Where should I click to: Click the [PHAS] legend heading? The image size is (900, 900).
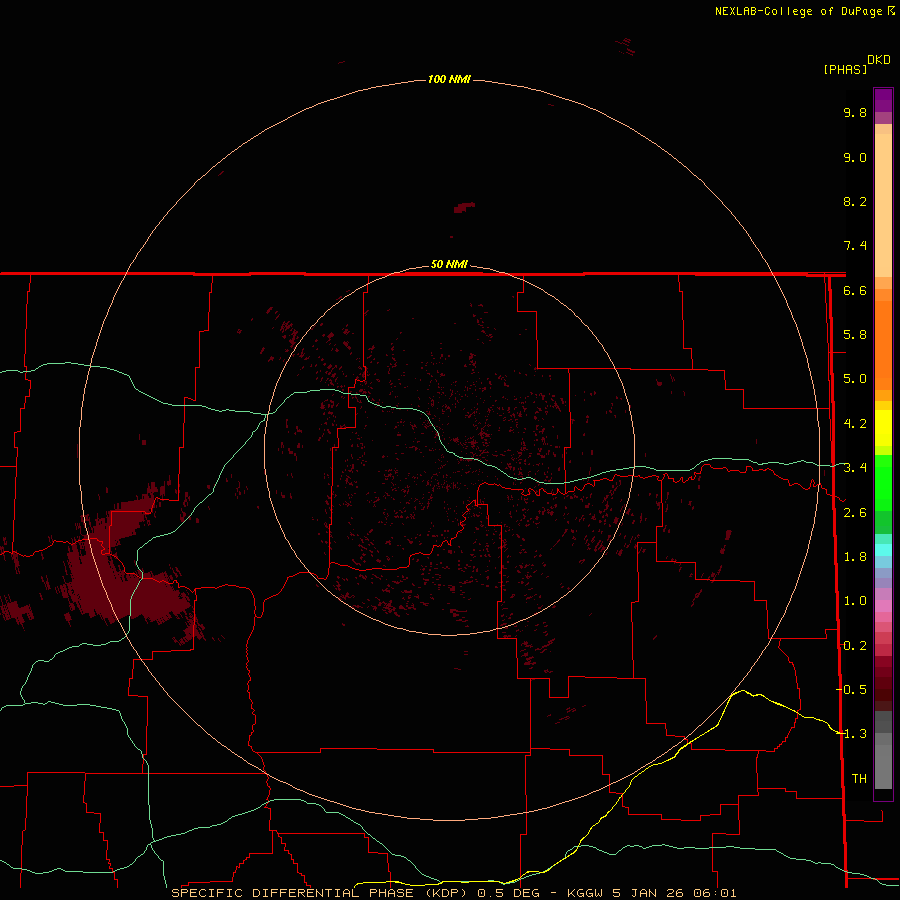pyautogui.click(x=845, y=70)
